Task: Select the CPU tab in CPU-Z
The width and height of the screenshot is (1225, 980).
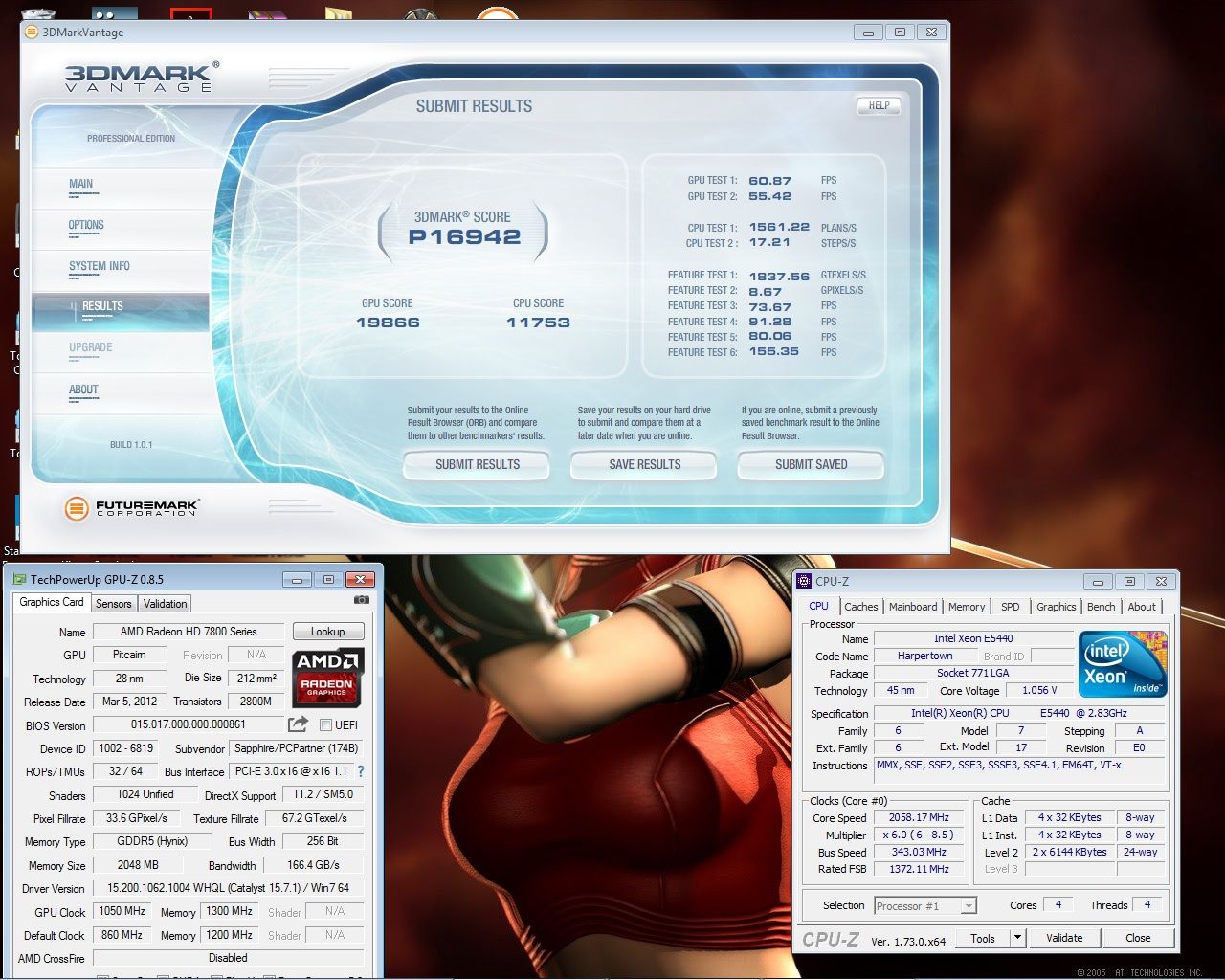Action: 819,606
